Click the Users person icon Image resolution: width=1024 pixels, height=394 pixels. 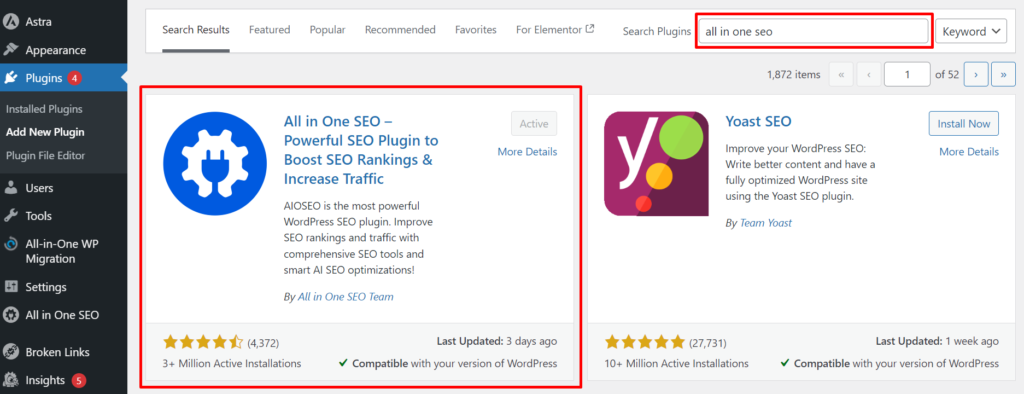coord(10,188)
